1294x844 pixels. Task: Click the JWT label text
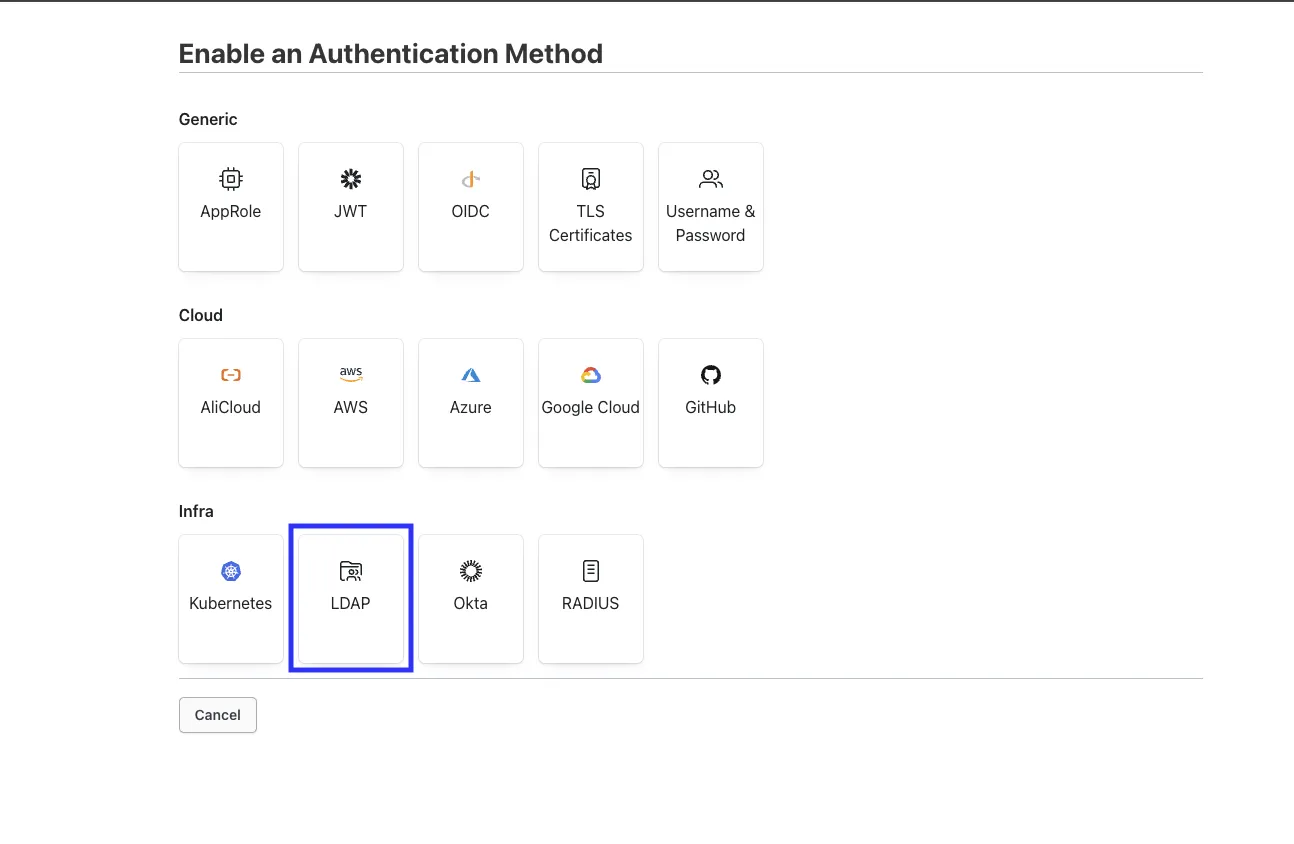pyautogui.click(x=351, y=211)
